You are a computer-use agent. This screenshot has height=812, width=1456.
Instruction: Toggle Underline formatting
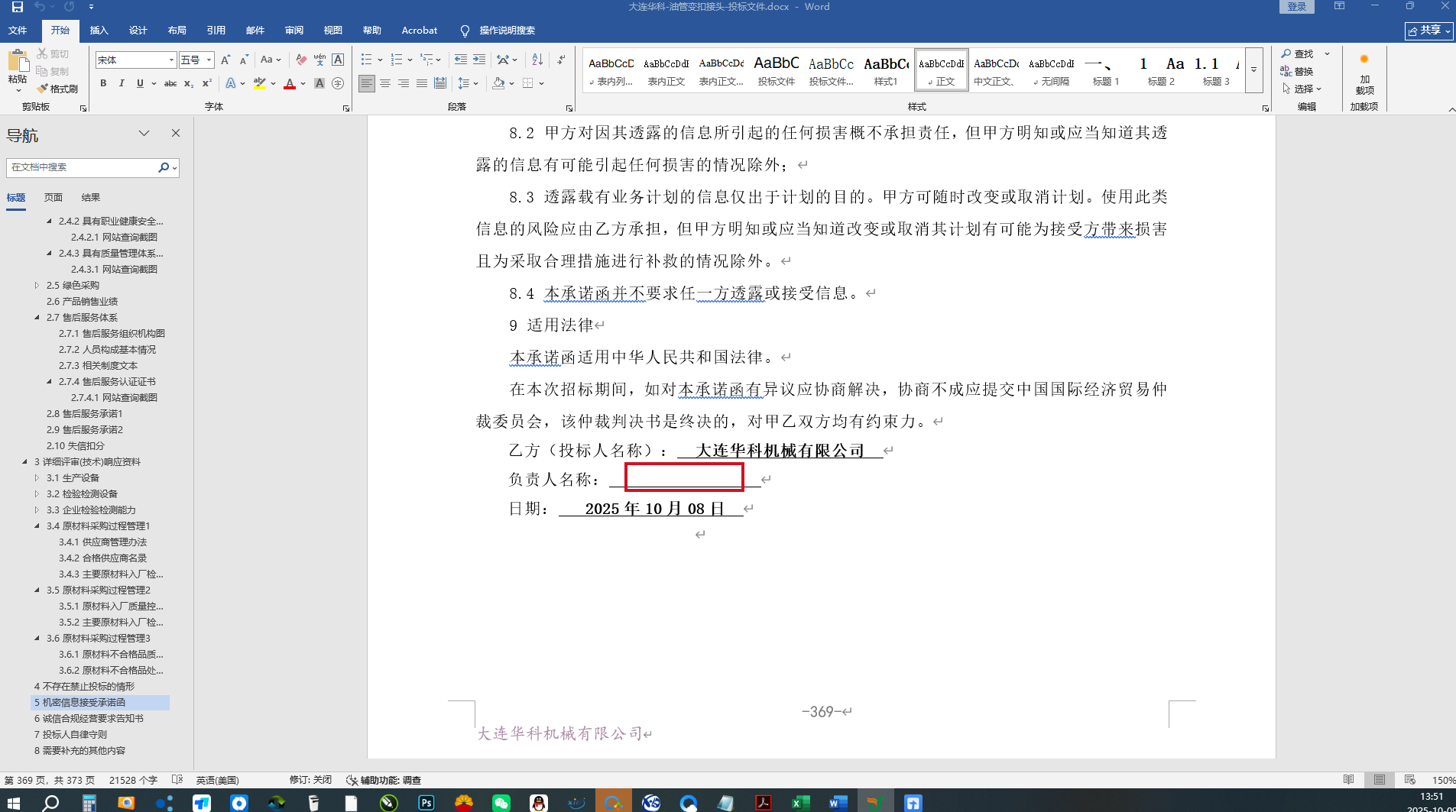tap(140, 83)
